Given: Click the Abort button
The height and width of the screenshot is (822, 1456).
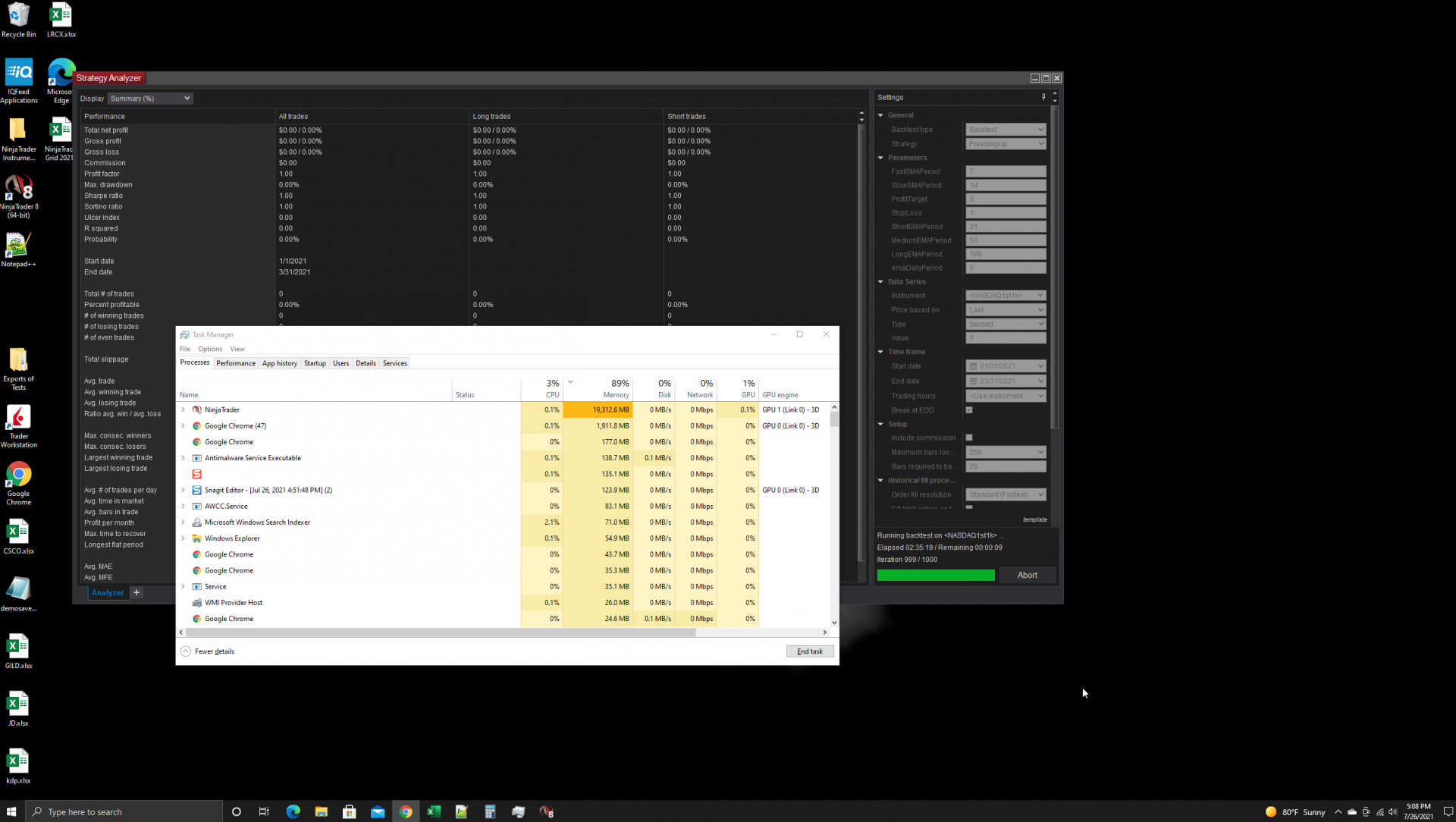Looking at the screenshot, I should pyautogui.click(x=1027, y=575).
